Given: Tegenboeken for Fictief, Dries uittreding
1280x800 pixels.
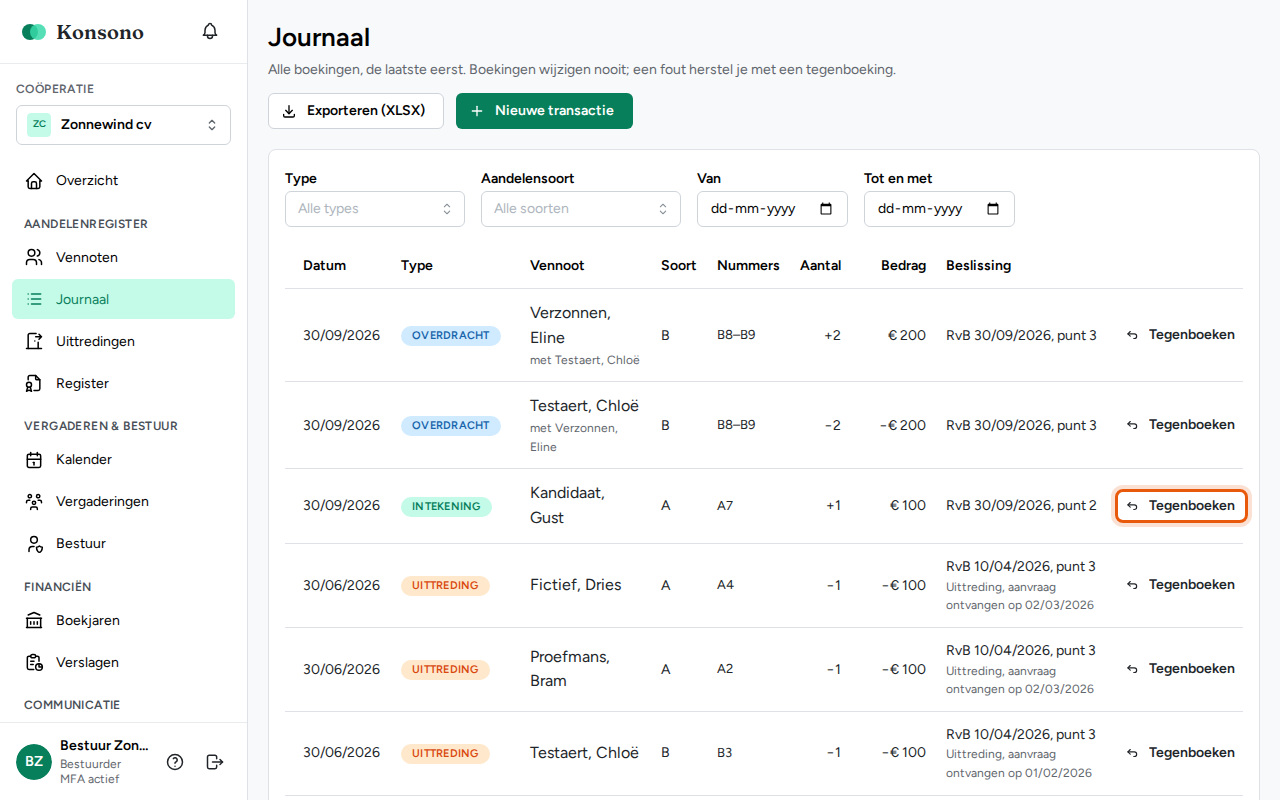Looking at the screenshot, I should coord(1181,585).
